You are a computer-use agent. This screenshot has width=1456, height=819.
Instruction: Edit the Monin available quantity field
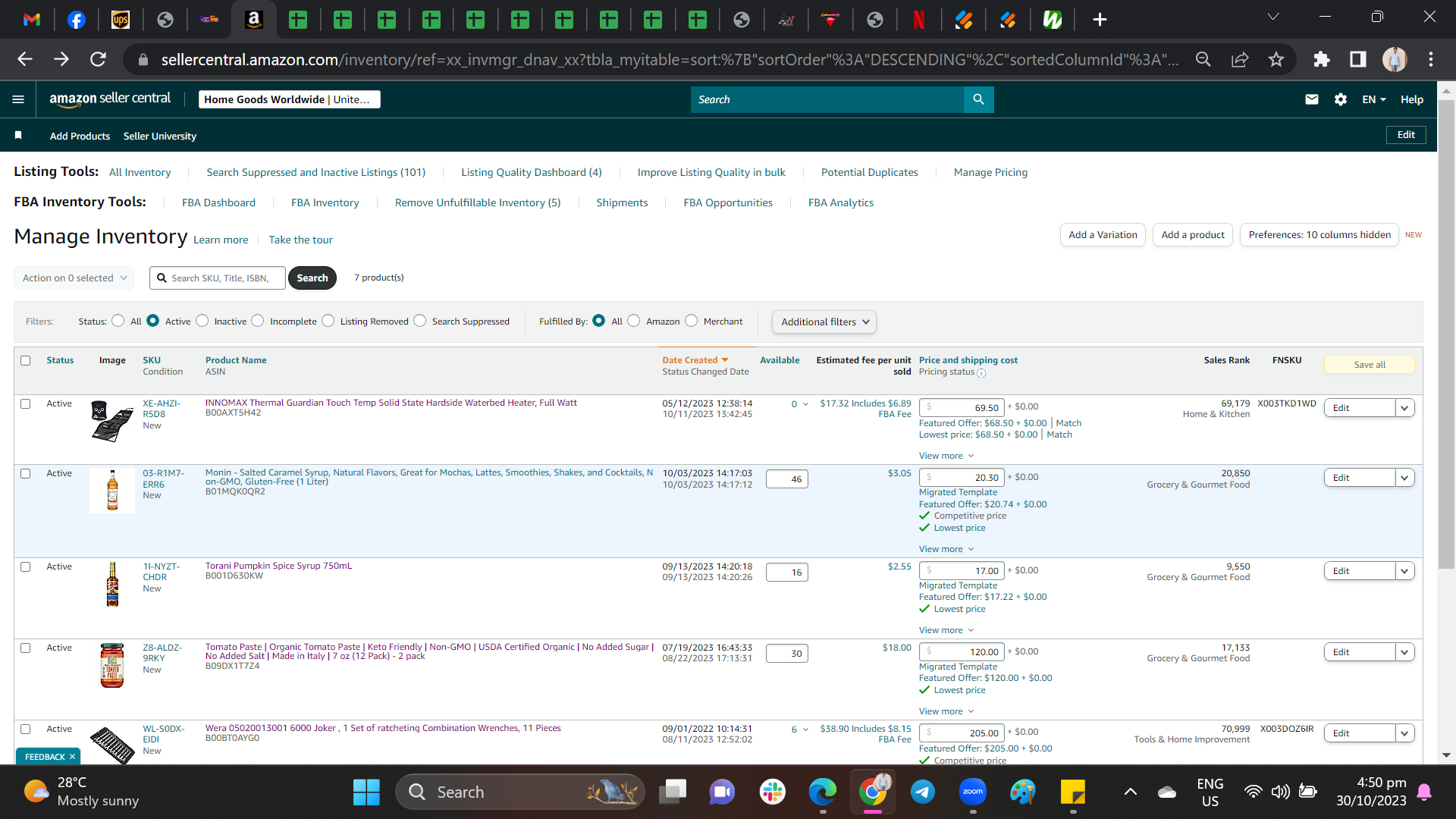tap(787, 479)
